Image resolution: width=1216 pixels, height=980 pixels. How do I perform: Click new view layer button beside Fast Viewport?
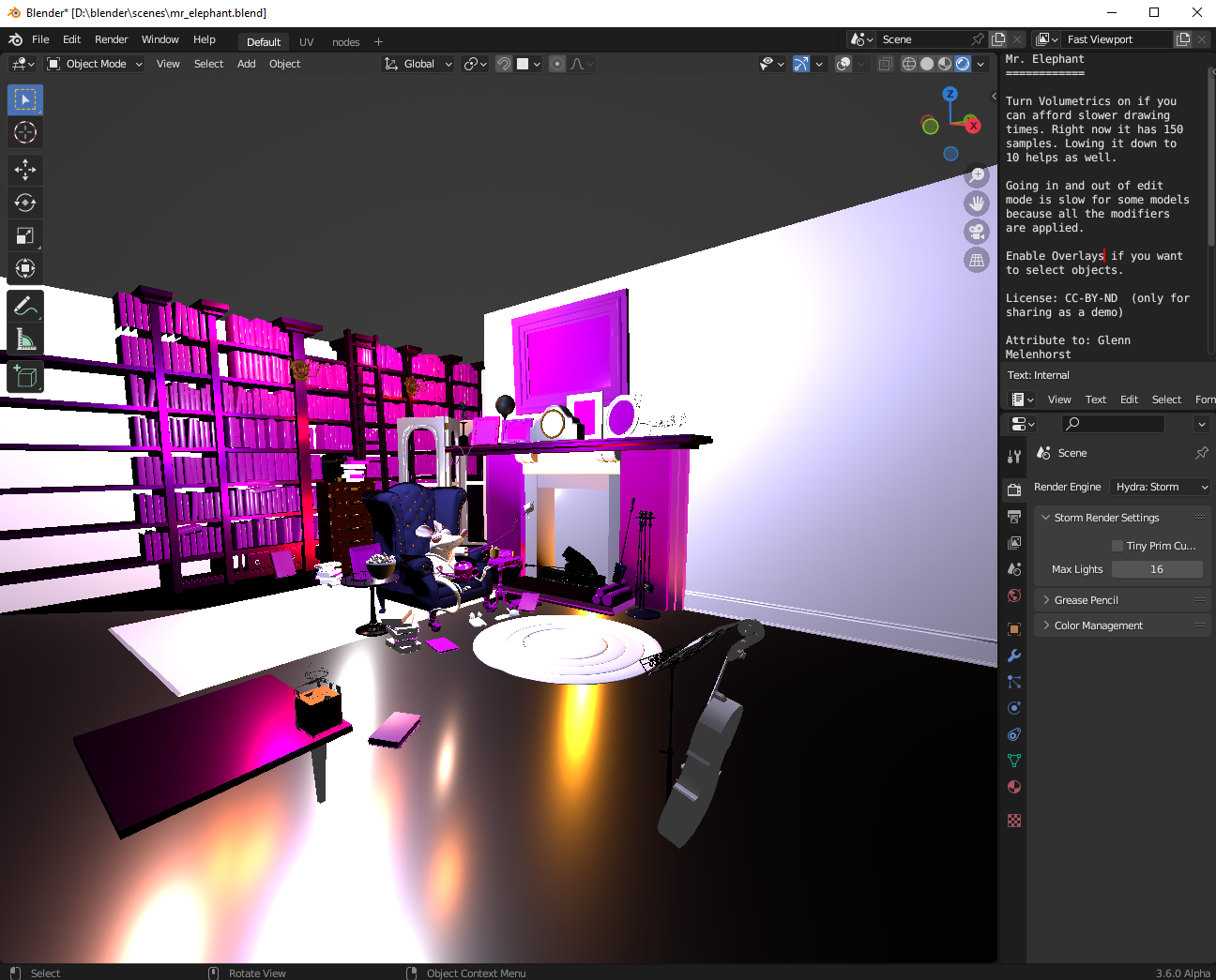tap(1183, 39)
